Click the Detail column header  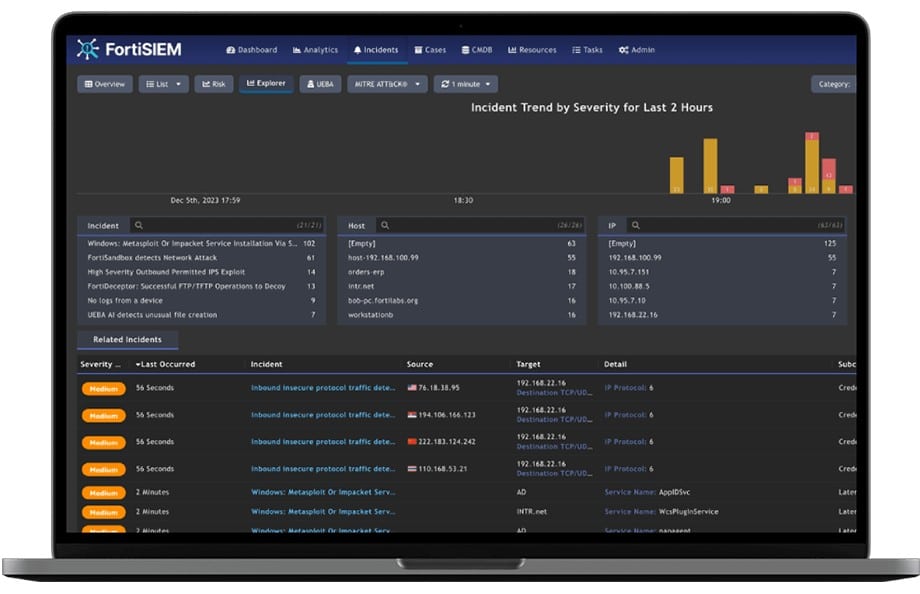coord(615,364)
